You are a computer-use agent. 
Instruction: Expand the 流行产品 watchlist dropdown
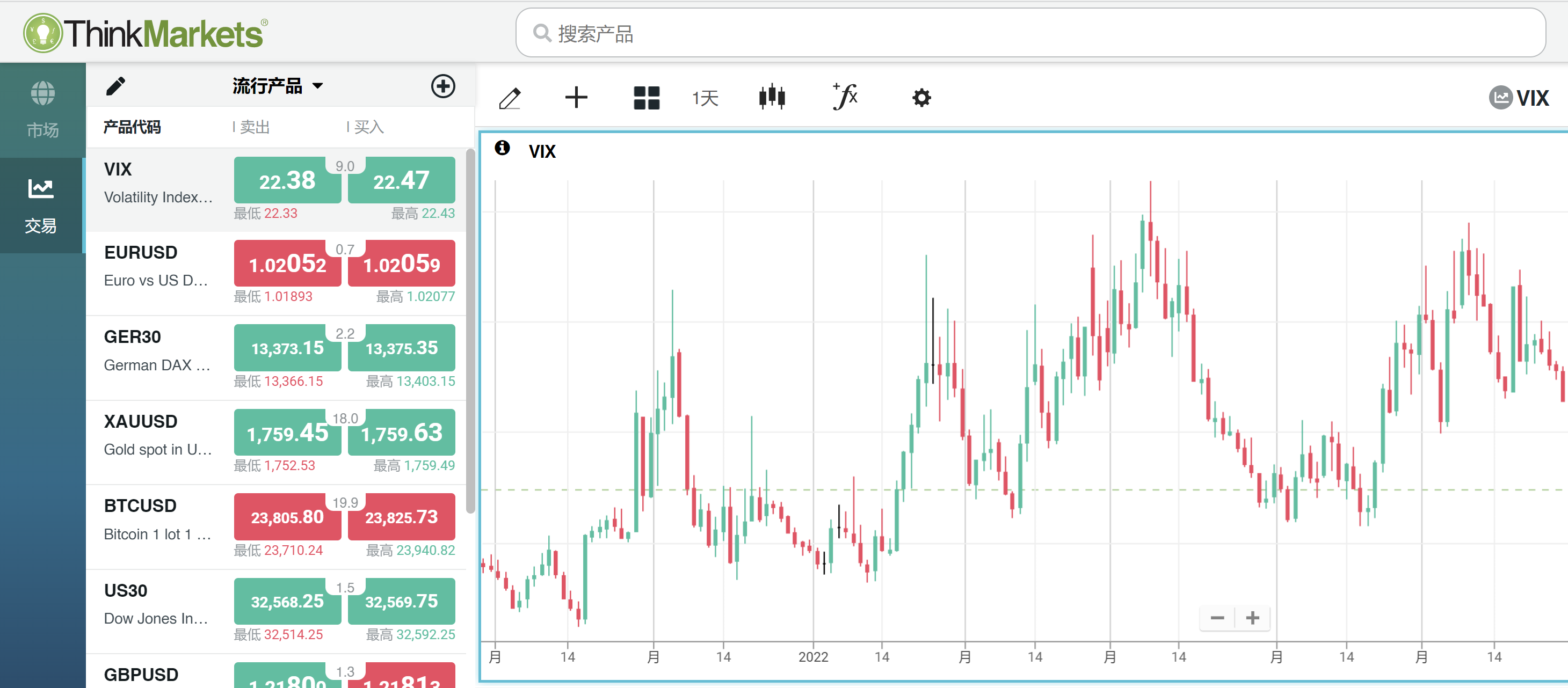278,86
